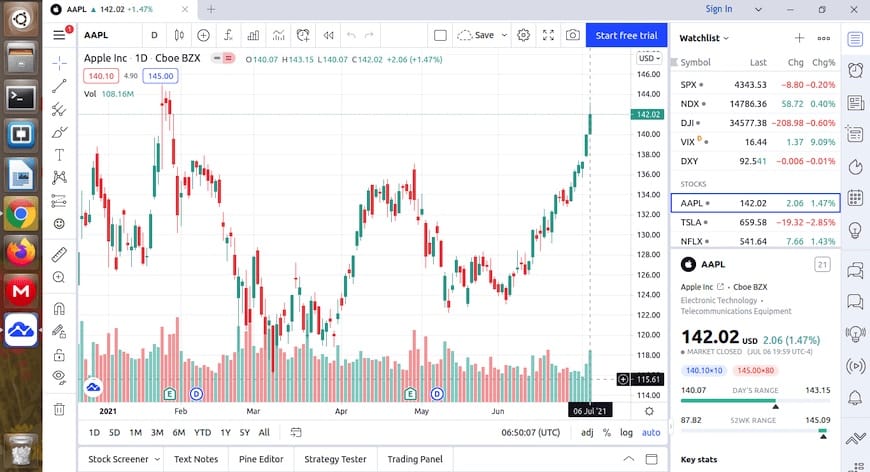Click the go to date icon

(x=296, y=433)
